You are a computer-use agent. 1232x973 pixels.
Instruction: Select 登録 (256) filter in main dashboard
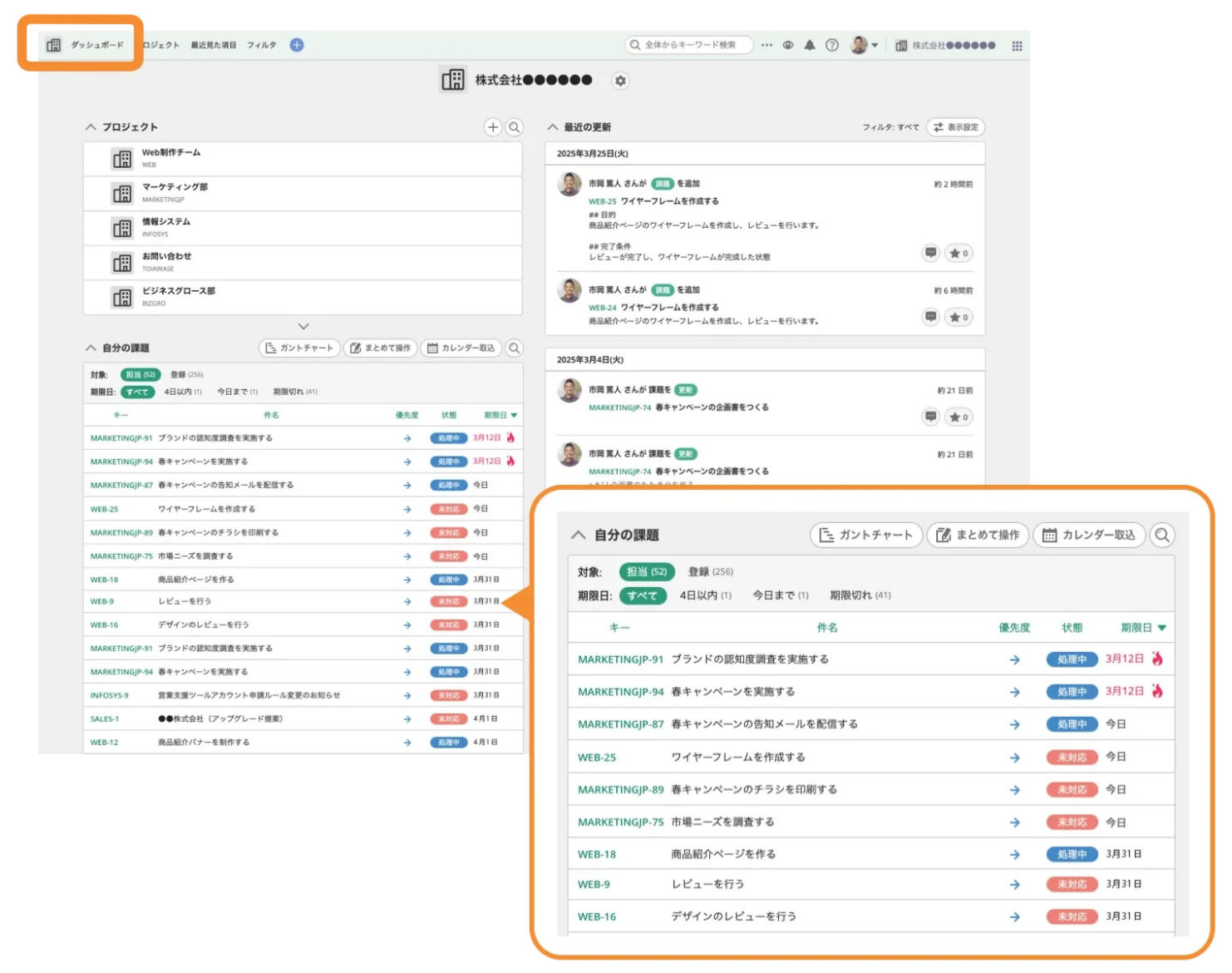[186, 374]
